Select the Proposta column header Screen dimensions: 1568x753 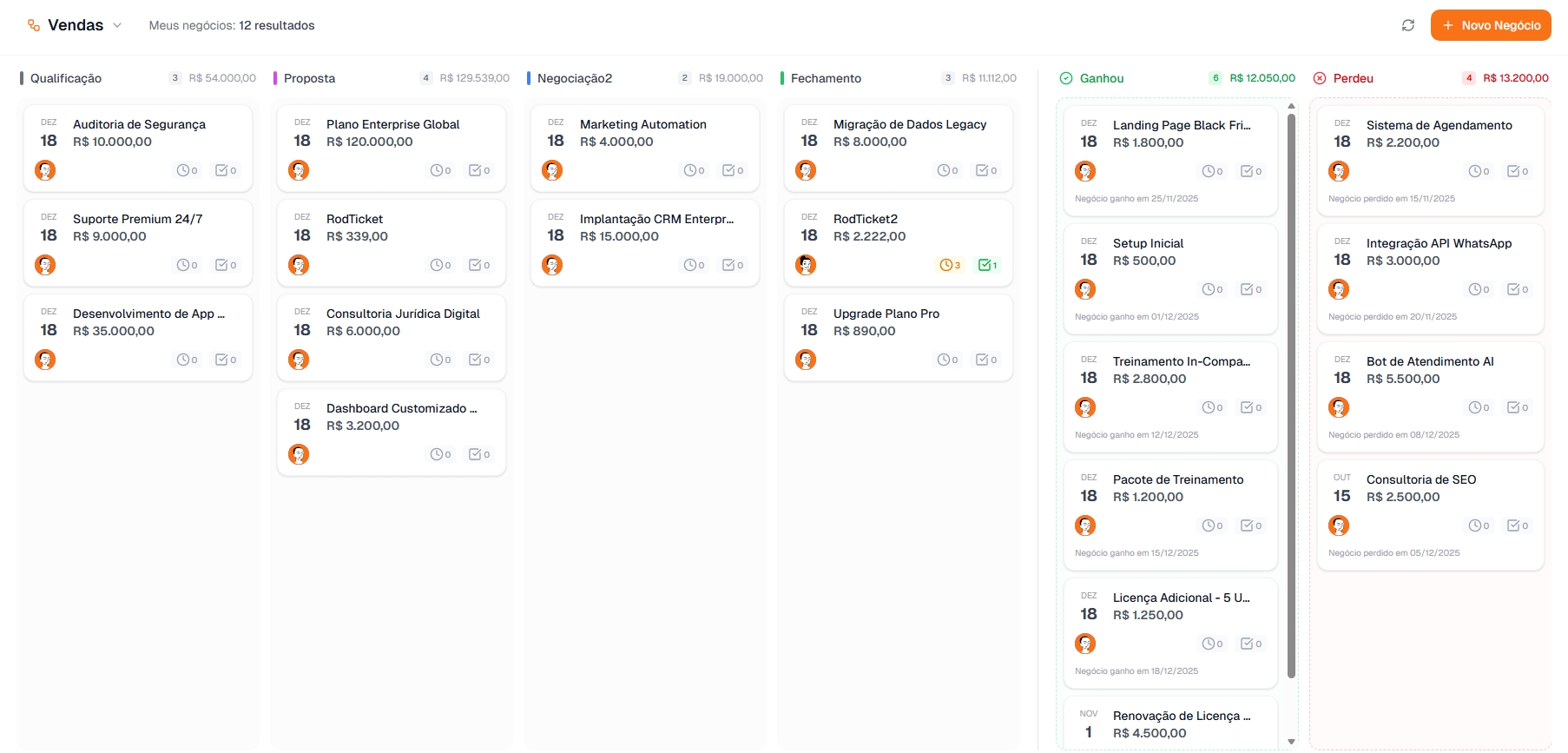coord(309,78)
